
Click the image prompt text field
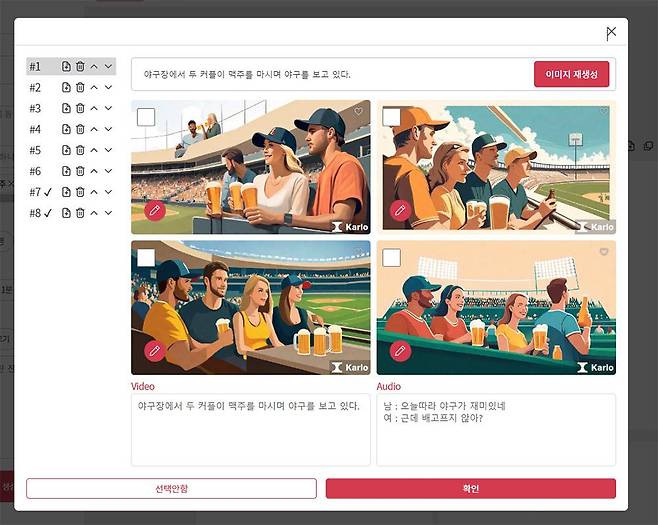[x=332, y=74]
